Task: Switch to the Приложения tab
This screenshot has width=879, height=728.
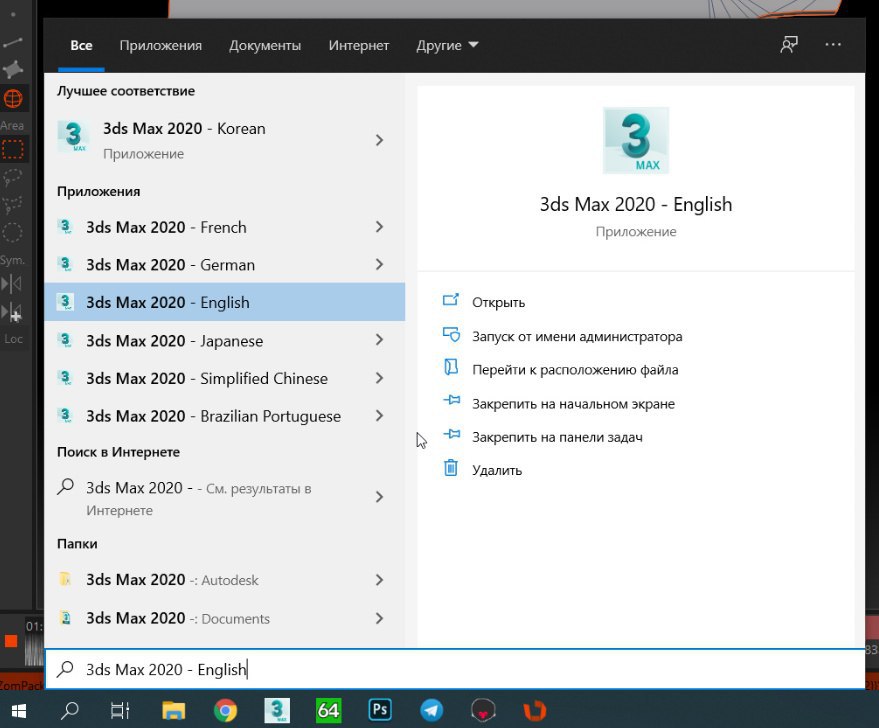Action: [160, 45]
